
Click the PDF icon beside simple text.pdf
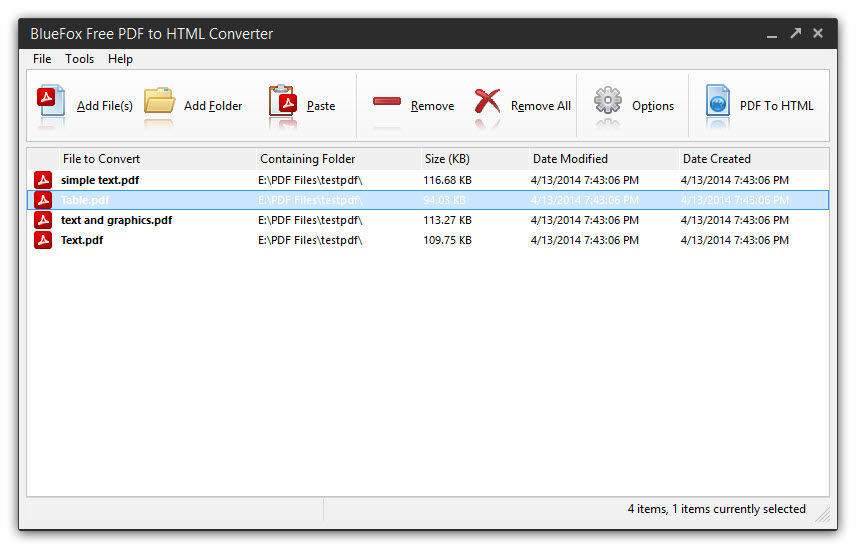point(43,180)
